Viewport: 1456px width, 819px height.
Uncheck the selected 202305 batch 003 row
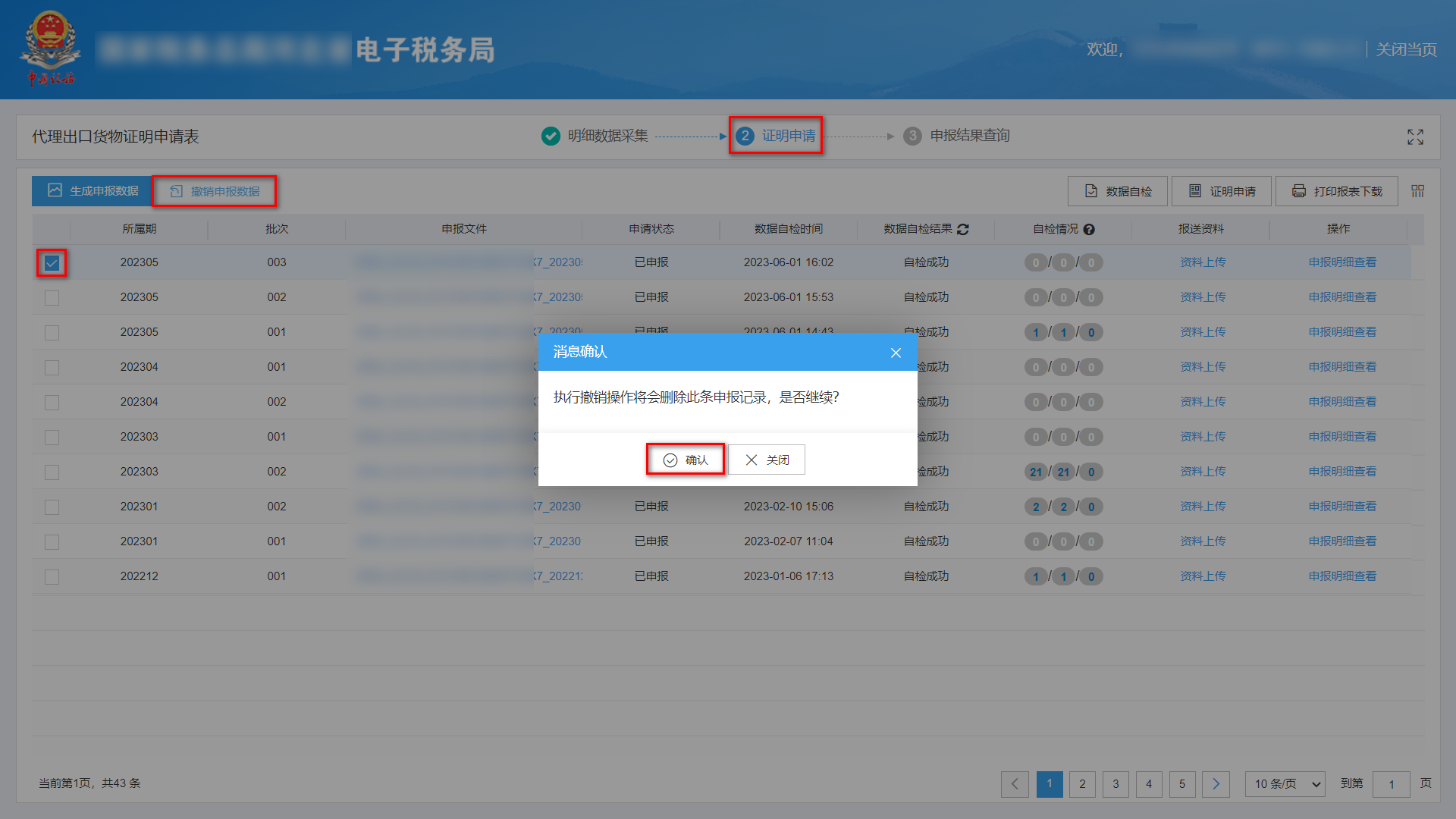click(x=51, y=262)
